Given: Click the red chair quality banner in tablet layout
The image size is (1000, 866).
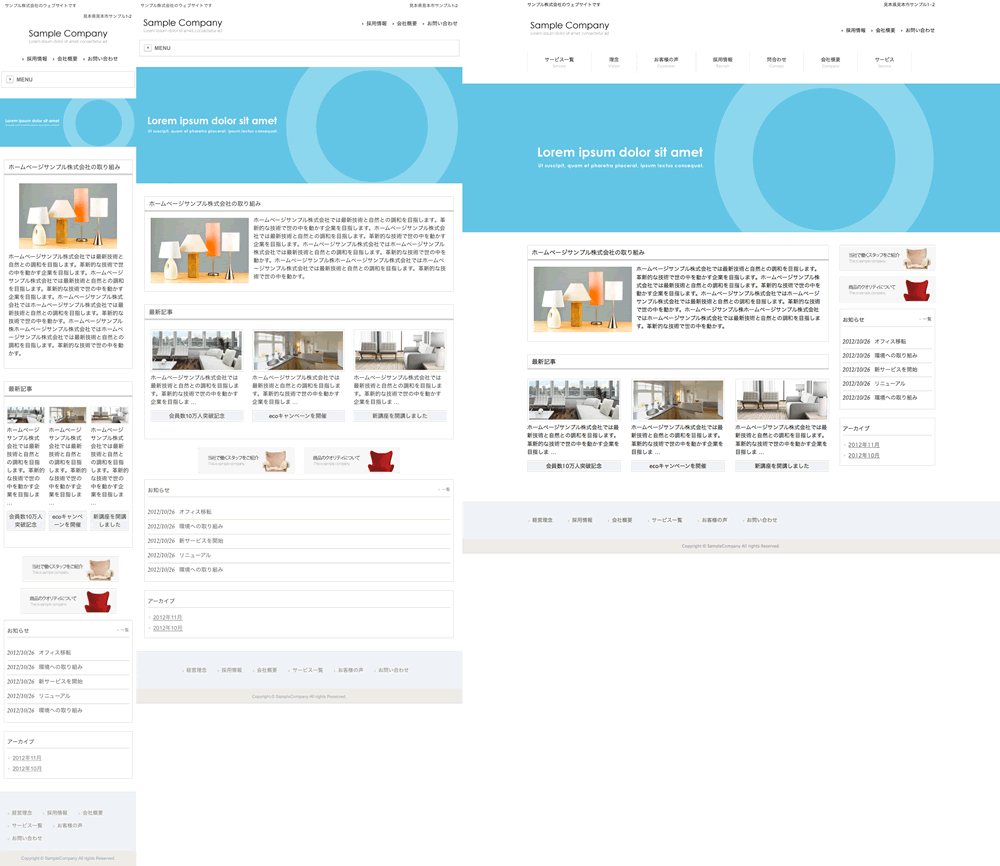Looking at the screenshot, I should point(352,460).
